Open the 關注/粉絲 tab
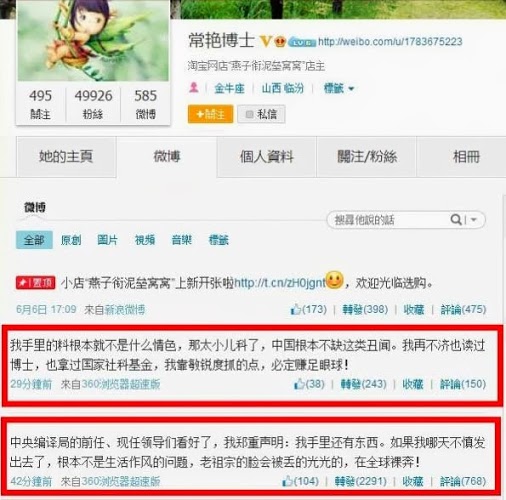The image size is (506, 500). point(367,156)
